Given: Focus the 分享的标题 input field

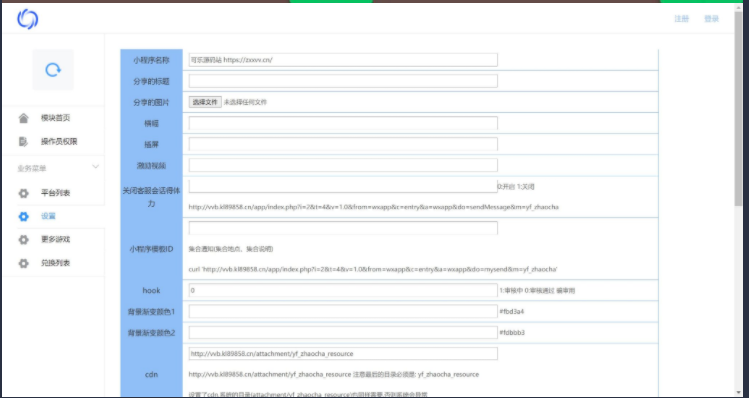Looking at the screenshot, I should (343, 81).
